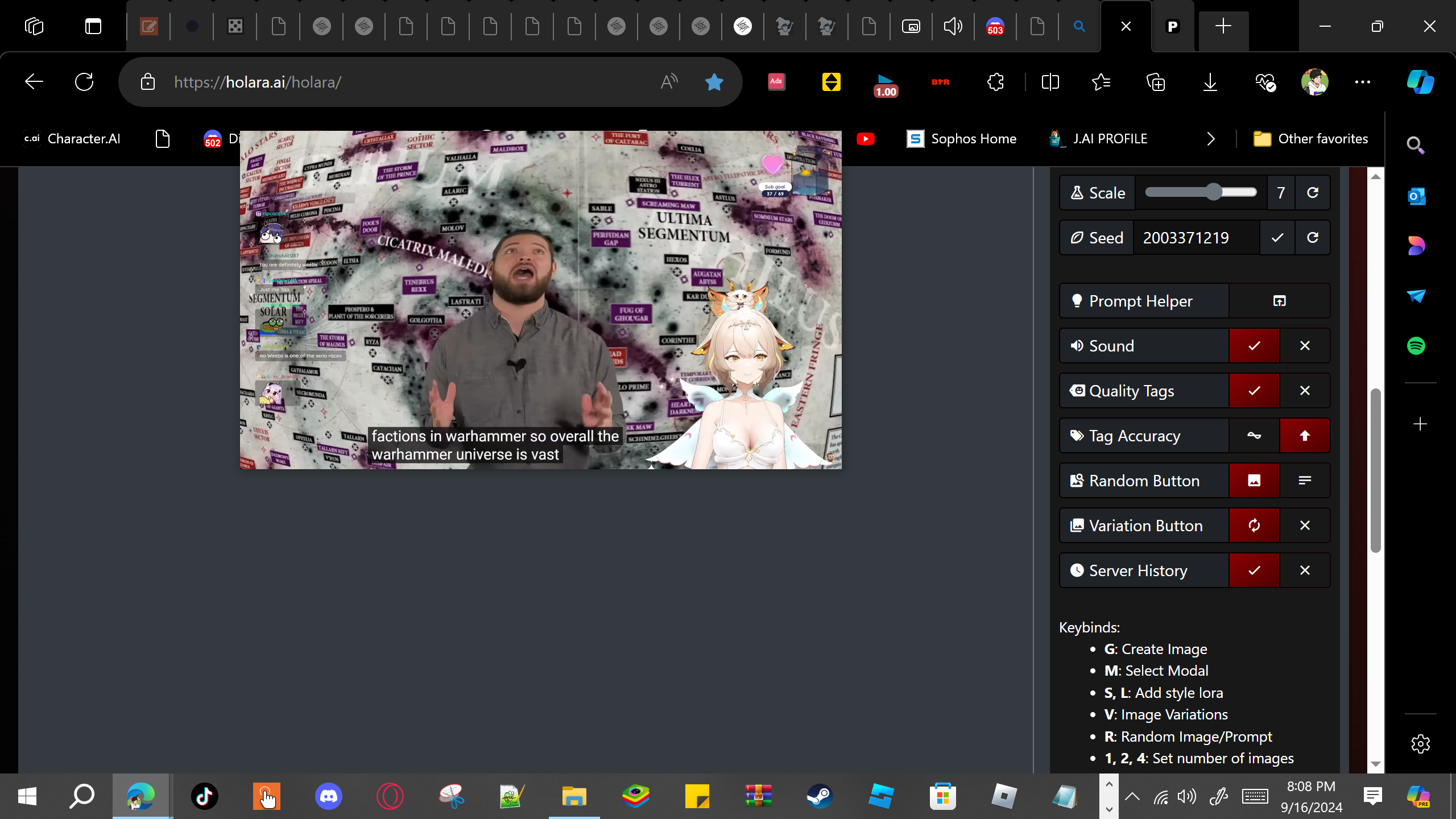
Task: Open the Settings and more menu
Action: tap(1363, 82)
